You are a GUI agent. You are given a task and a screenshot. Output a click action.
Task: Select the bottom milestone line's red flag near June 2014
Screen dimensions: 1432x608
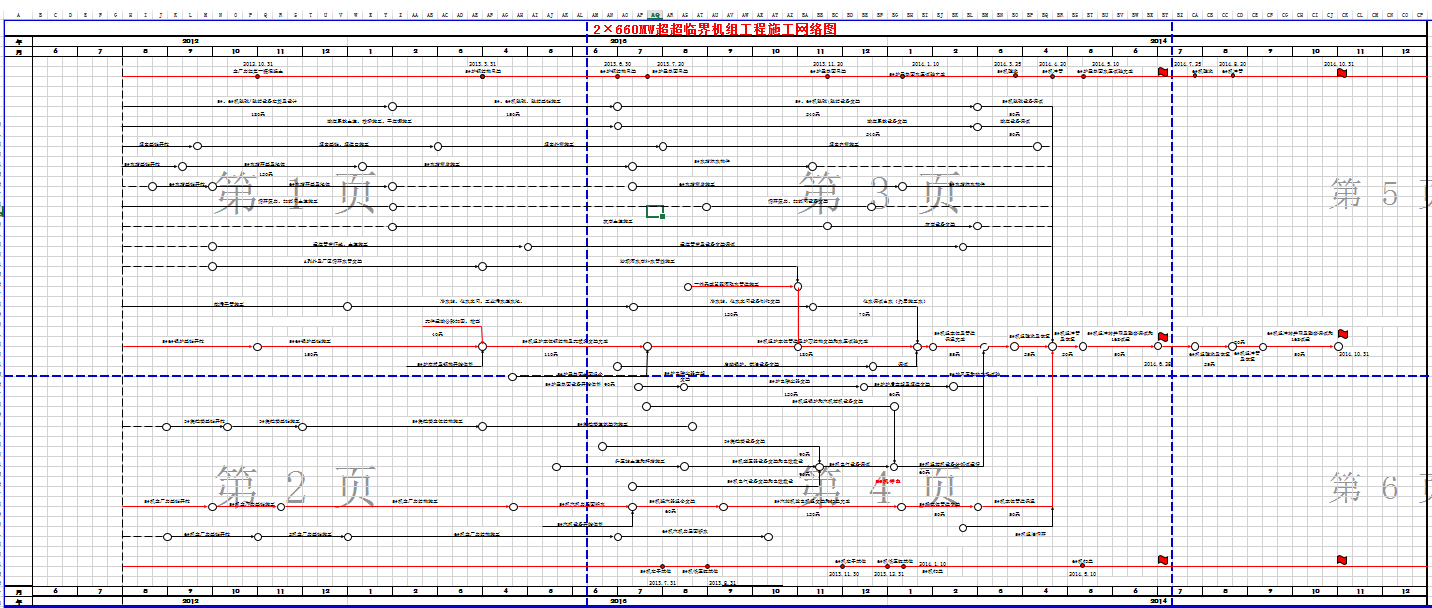pyautogui.click(x=1162, y=560)
